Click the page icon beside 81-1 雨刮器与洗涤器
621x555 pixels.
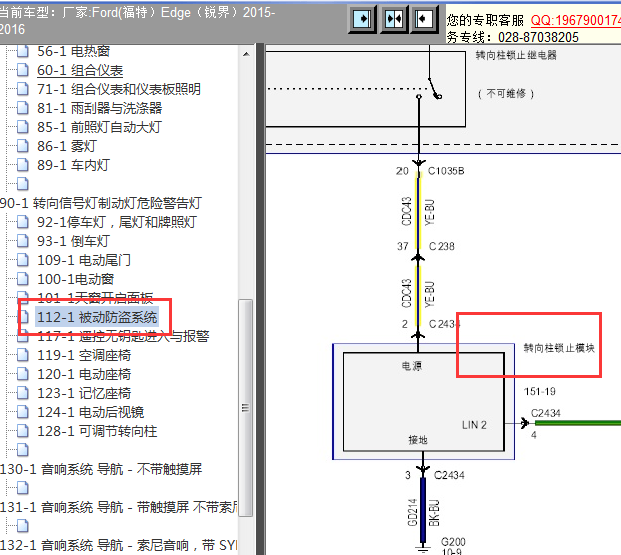[x=23, y=108]
